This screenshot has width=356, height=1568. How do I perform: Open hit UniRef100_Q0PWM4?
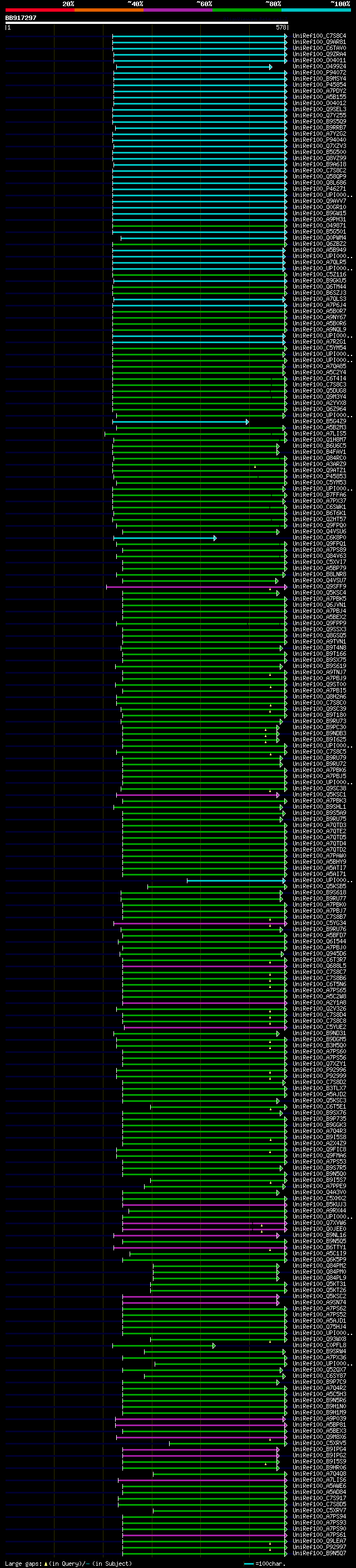tap(319, 238)
